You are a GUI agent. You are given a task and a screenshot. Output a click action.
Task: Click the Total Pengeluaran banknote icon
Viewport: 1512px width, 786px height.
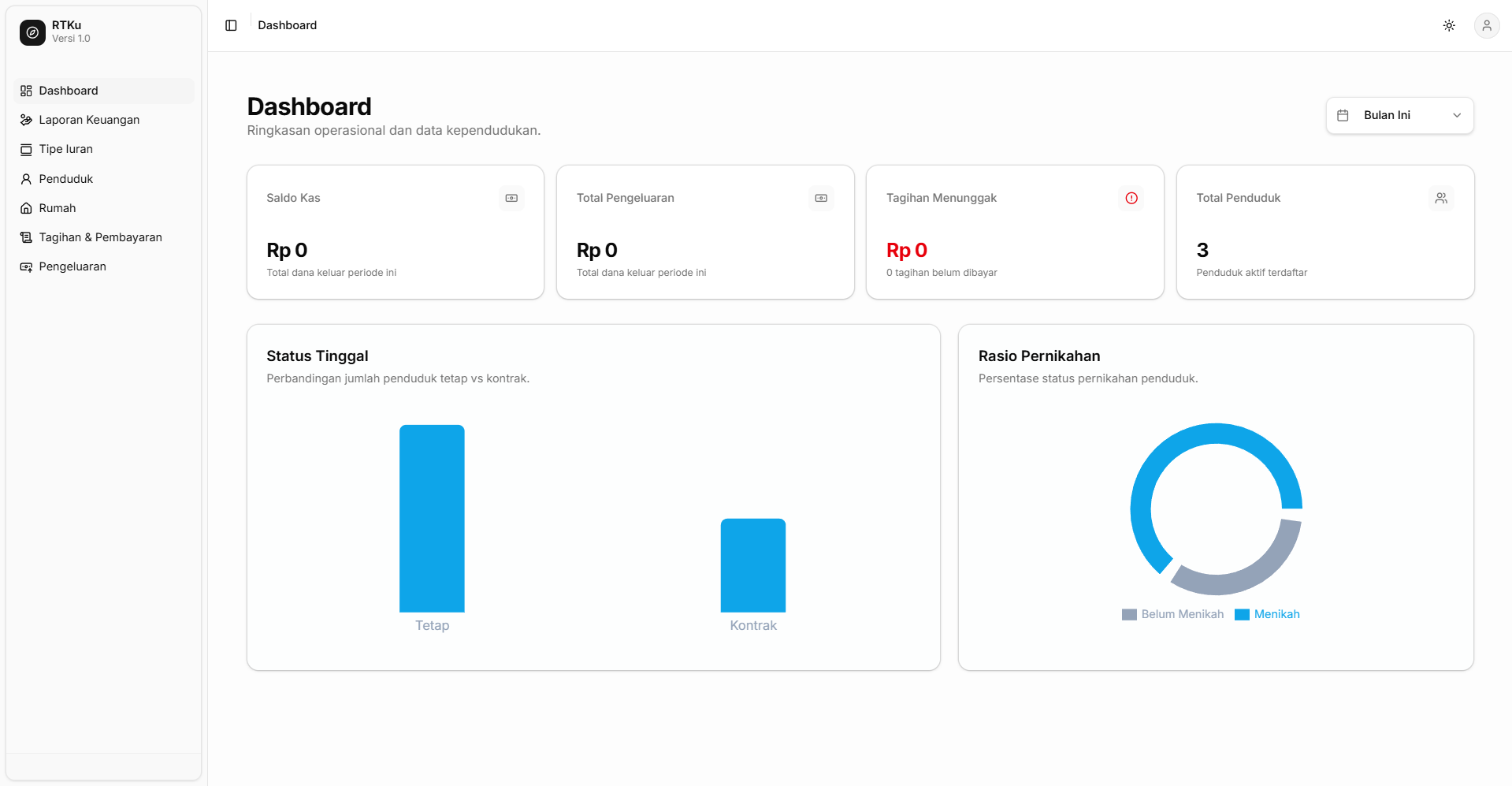pyautogui.click(x=821, y=198)
